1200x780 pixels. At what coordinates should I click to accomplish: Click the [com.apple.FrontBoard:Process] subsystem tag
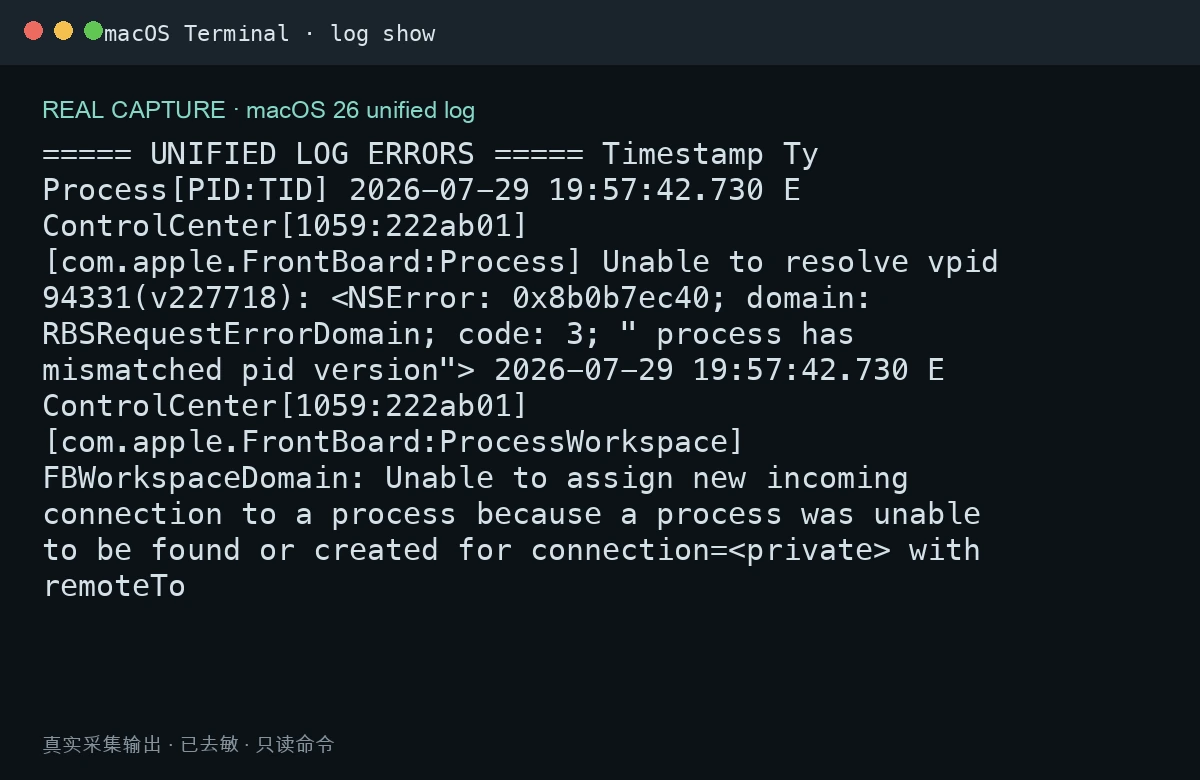(x=312, y=262)
